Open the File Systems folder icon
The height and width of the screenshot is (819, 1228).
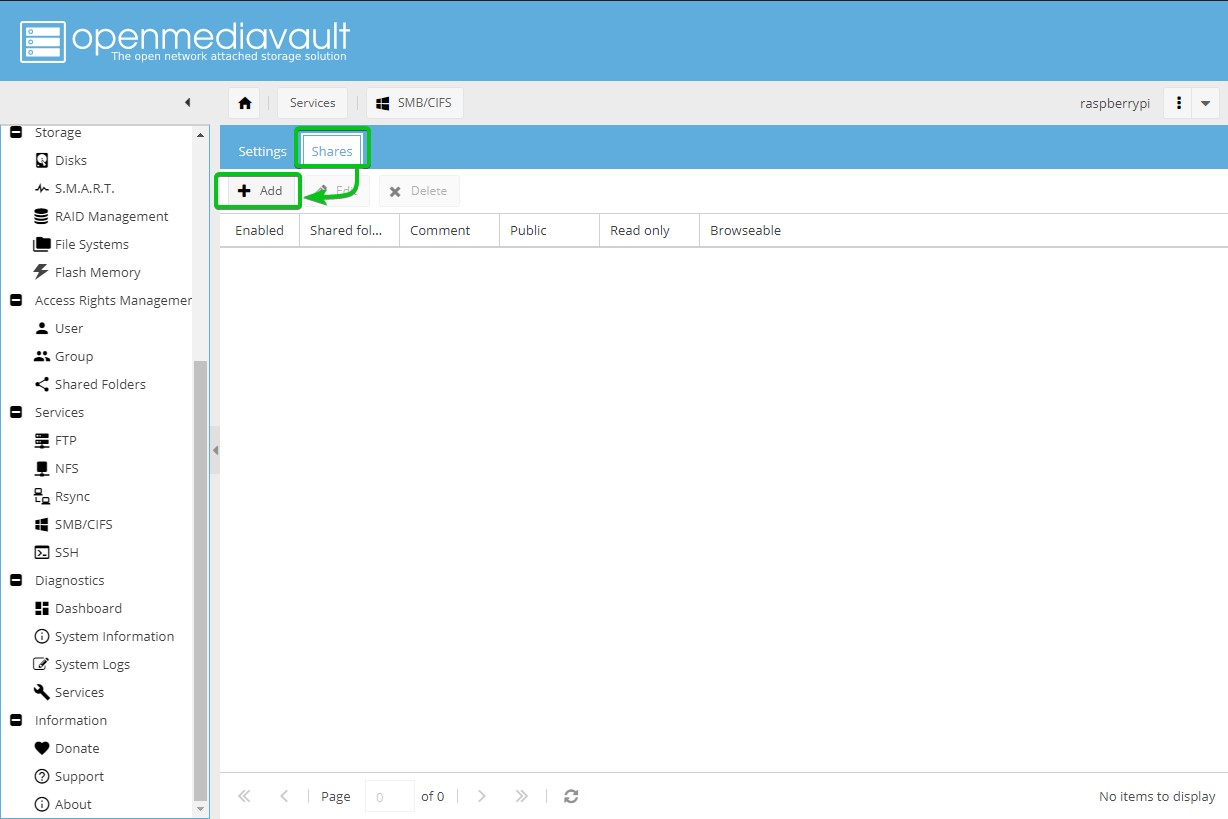click(42, 244)
